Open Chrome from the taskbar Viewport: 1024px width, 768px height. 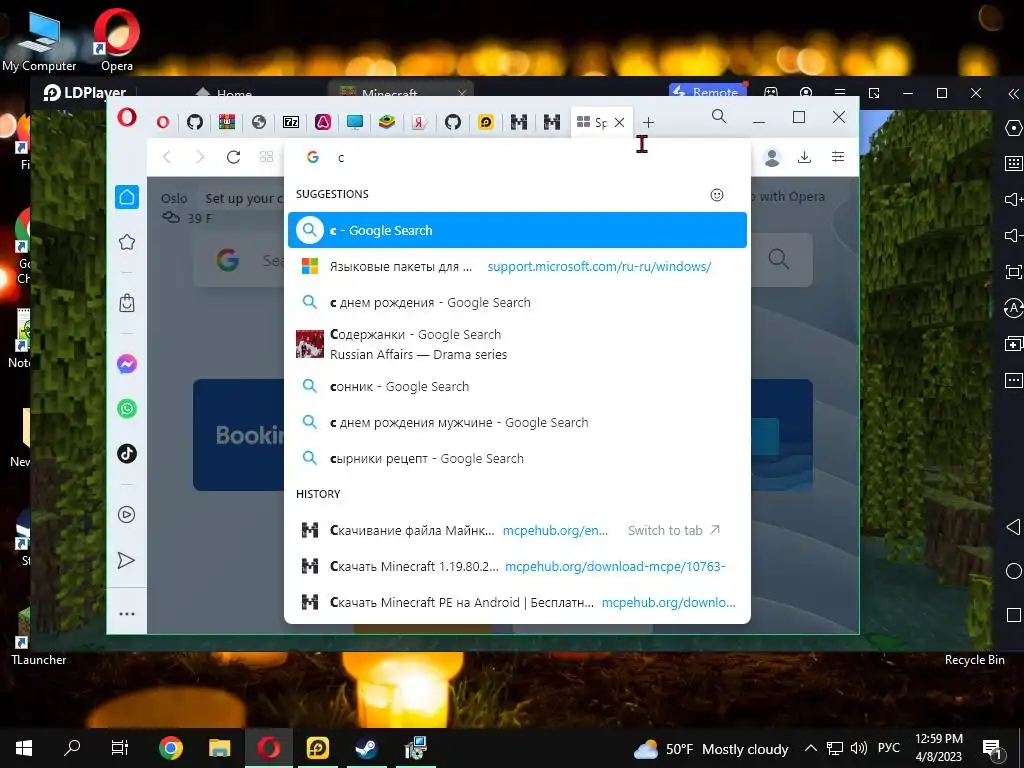coord(170,748)
